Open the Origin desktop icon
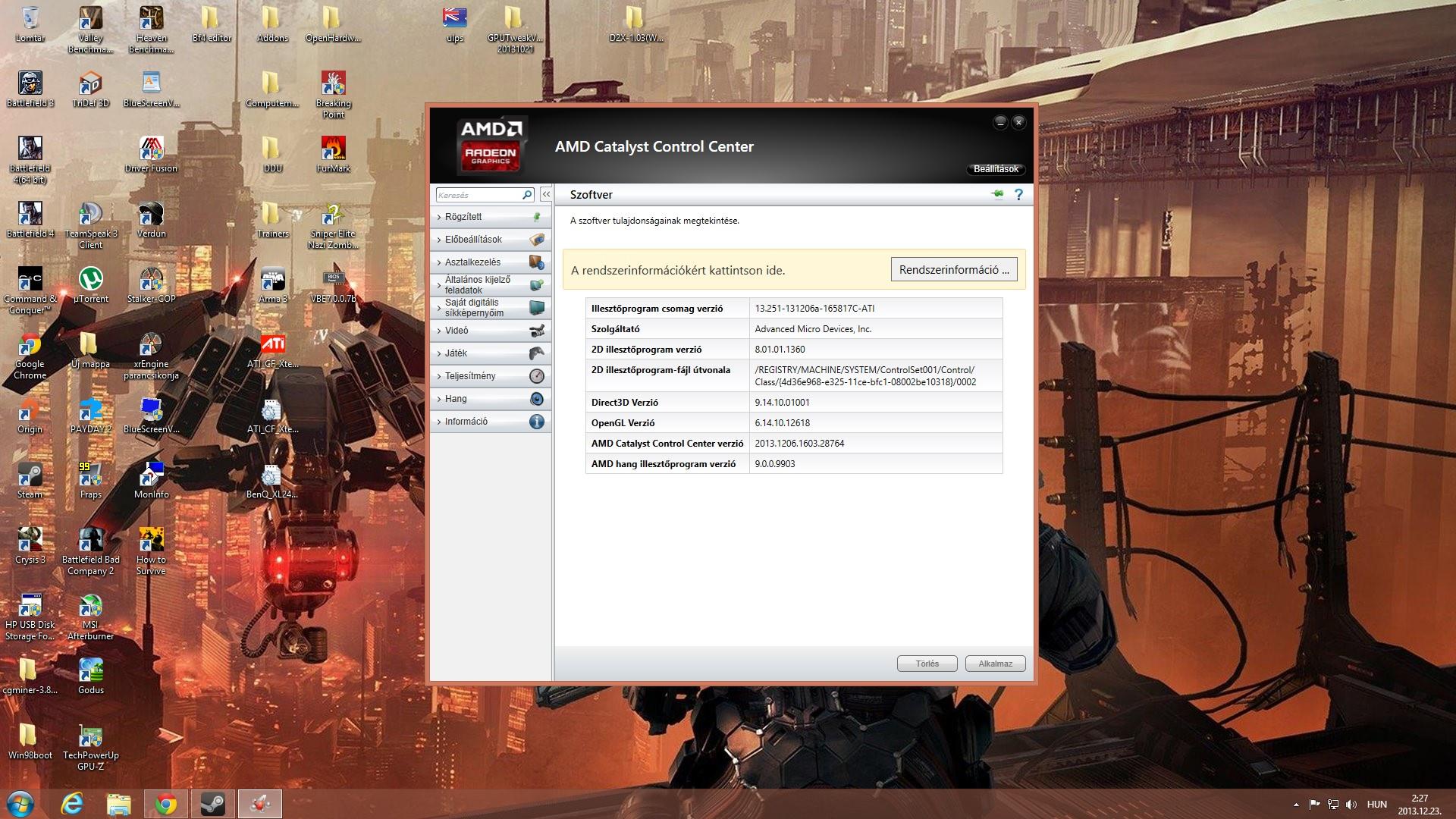This screenshot has width=1456, height=819. (30, 414)
